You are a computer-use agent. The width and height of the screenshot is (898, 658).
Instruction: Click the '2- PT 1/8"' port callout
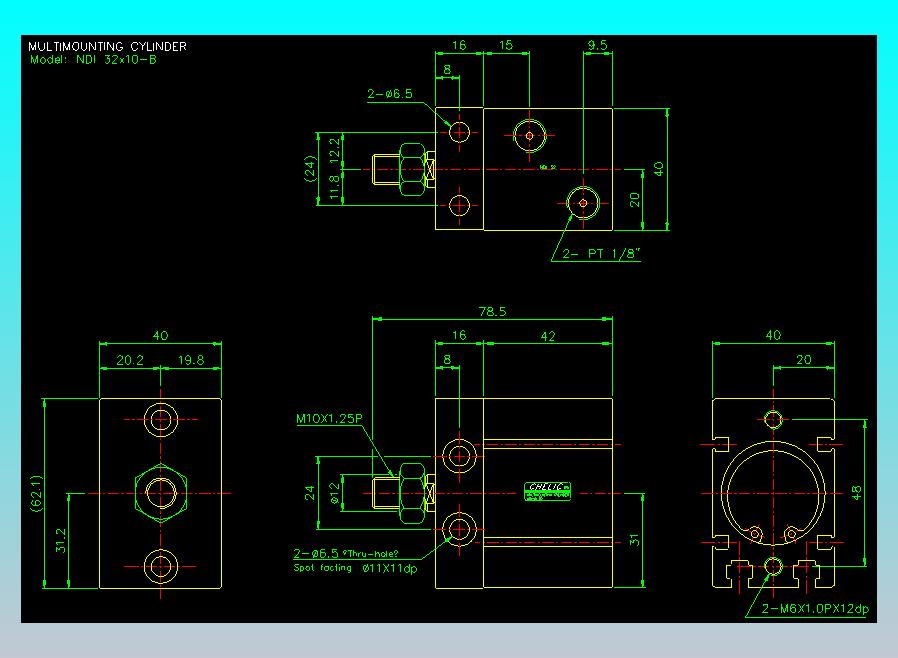[600, 254]
